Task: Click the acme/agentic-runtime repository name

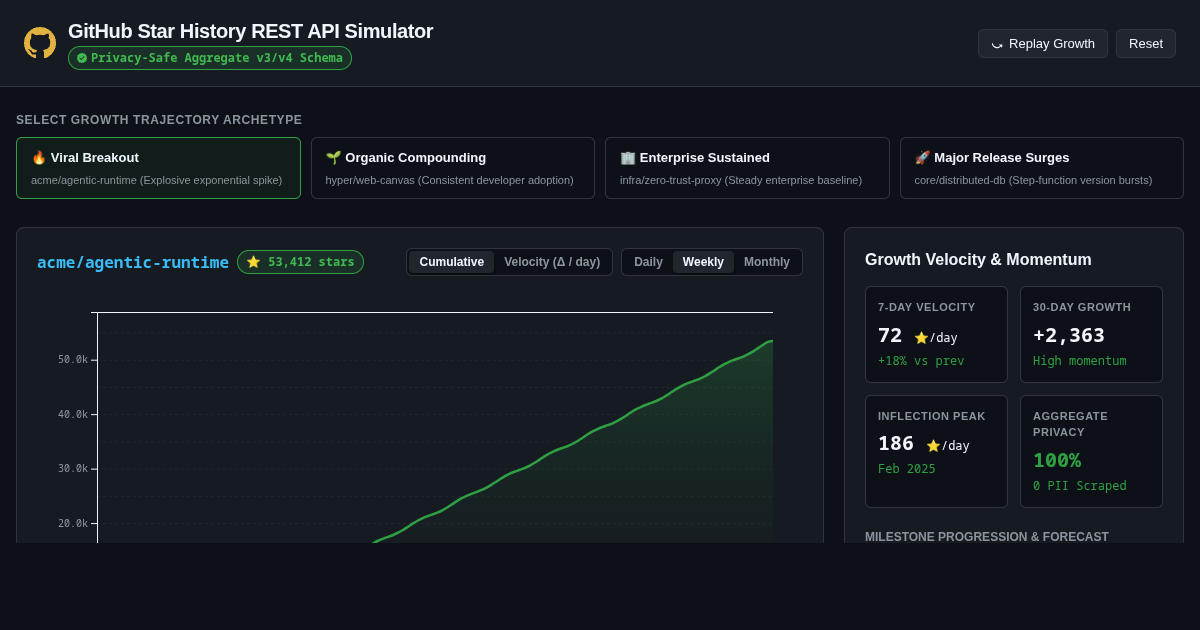Action: tap(133, 262)
